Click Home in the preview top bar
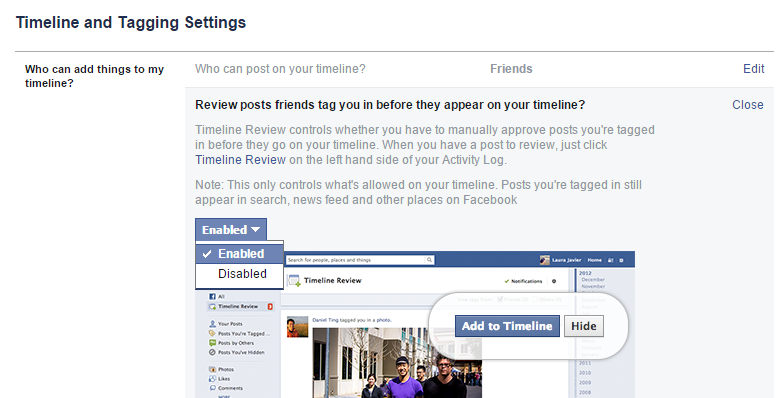The width and height of the screenshot is (783, 398). [x=594, y=260]
